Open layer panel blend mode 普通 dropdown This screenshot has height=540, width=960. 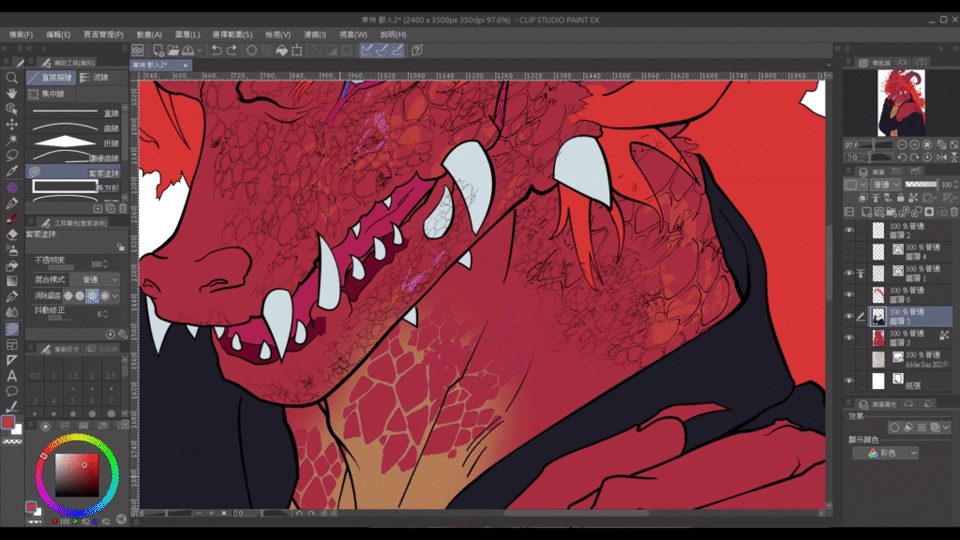click(x=886, y=184)
